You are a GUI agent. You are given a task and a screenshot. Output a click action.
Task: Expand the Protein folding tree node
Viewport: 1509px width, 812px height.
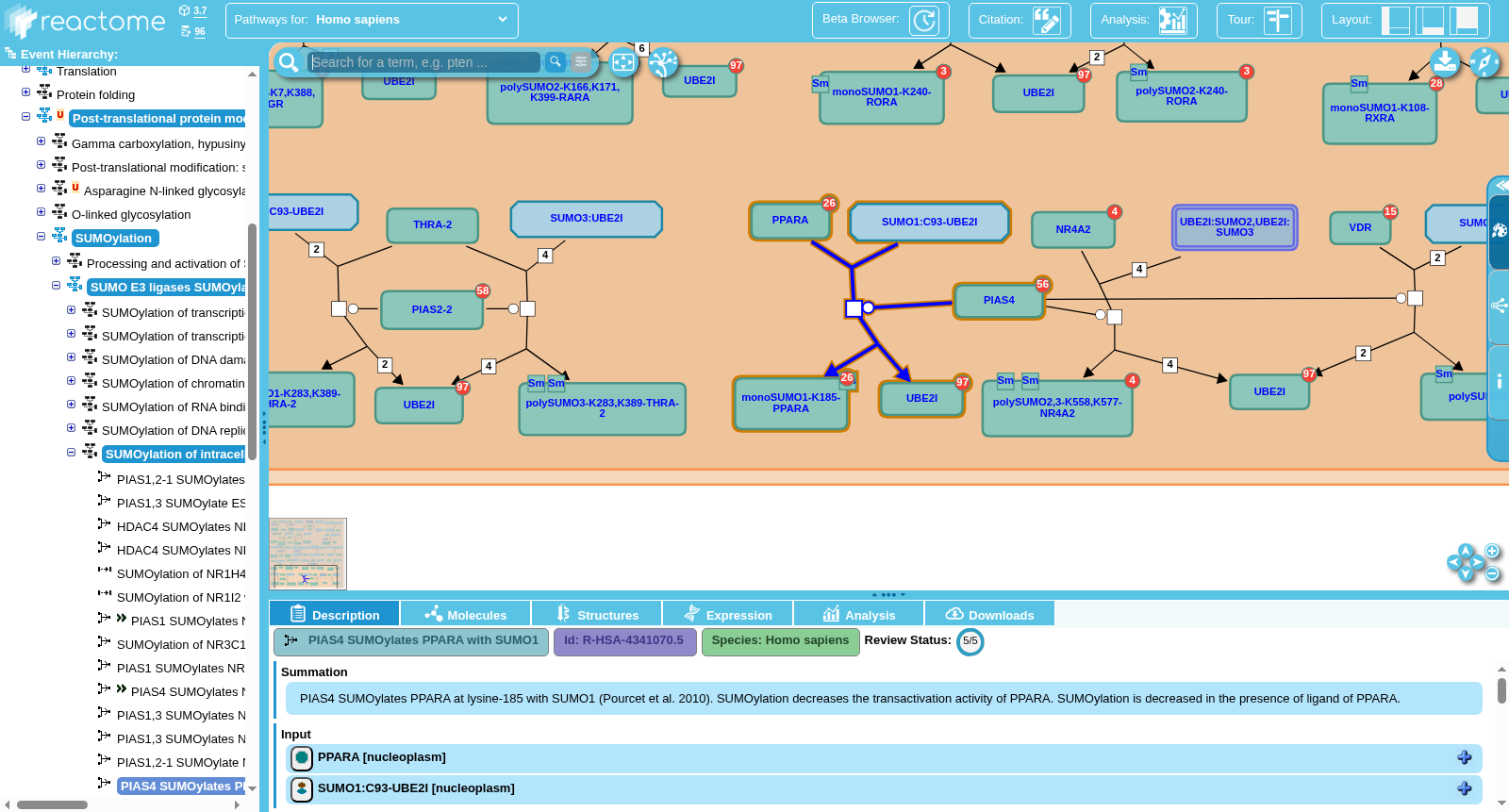click(25, 92)
